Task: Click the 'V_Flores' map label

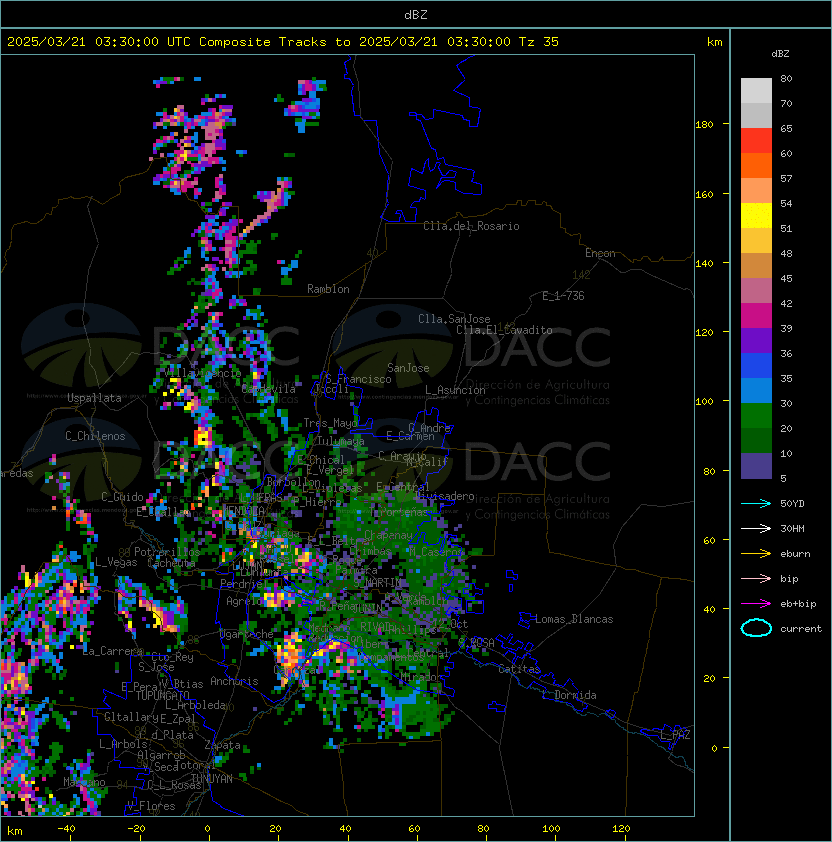Action: click(151, 806)
